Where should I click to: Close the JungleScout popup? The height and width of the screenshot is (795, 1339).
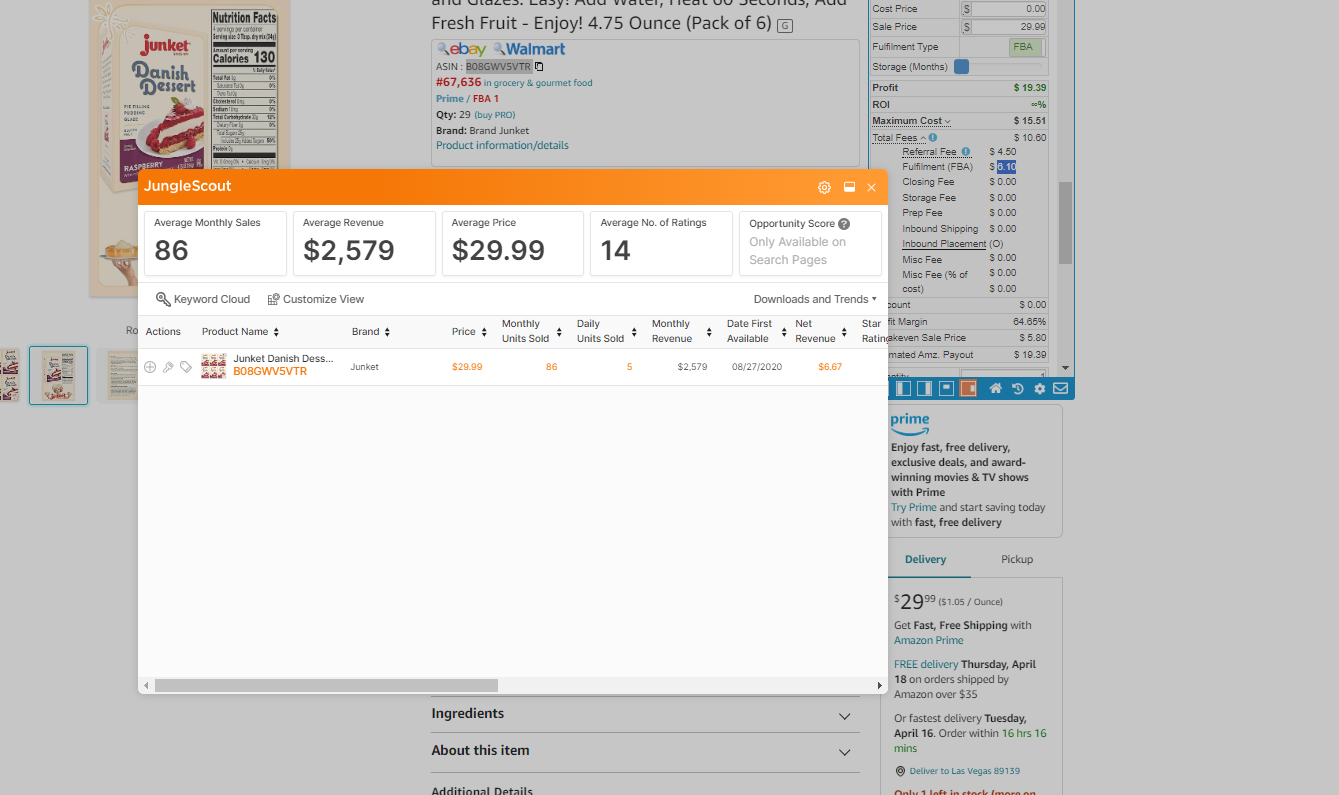pyautogui.click(x=871, y=187)
